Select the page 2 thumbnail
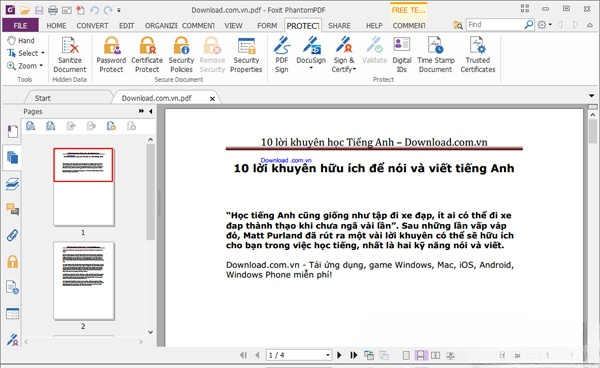600x368 pixels. pos(83,280)
